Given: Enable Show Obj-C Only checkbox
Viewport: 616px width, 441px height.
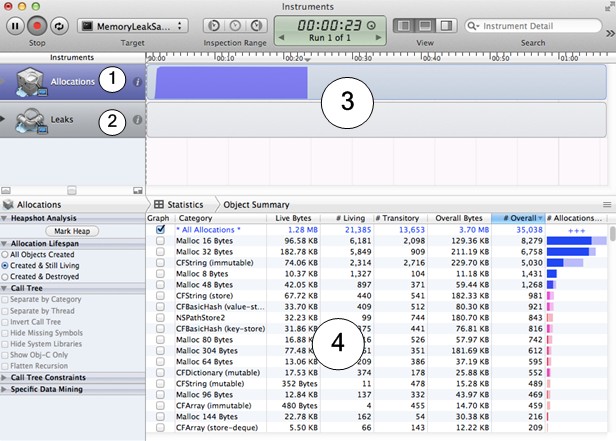Looking at the screenshot, I should click(x=5, y=355).
